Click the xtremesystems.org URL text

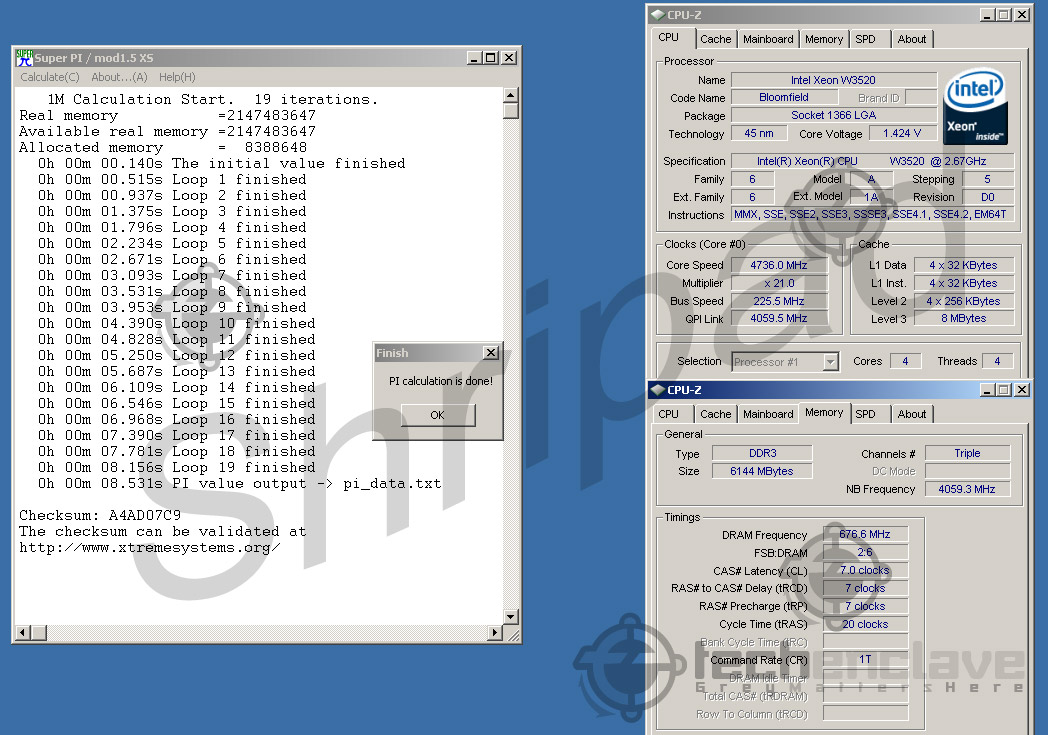[x=149, y=548]
